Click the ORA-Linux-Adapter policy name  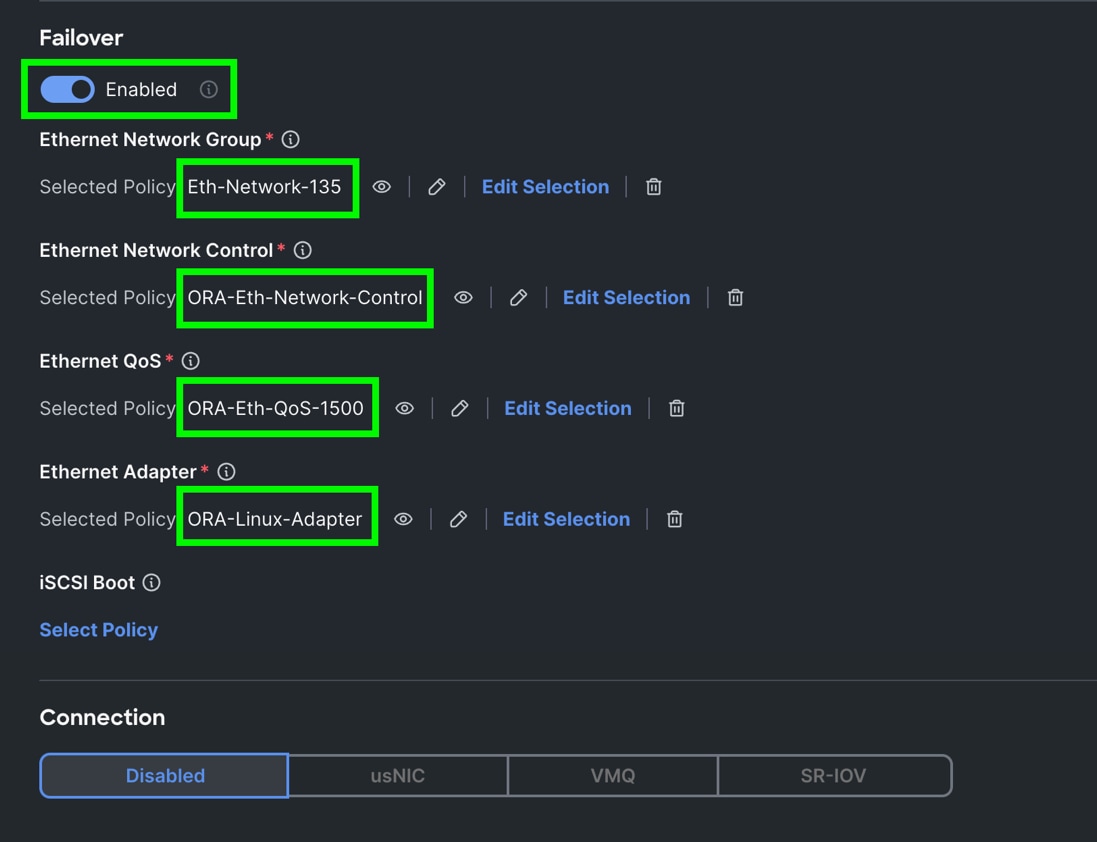point(275,520)
